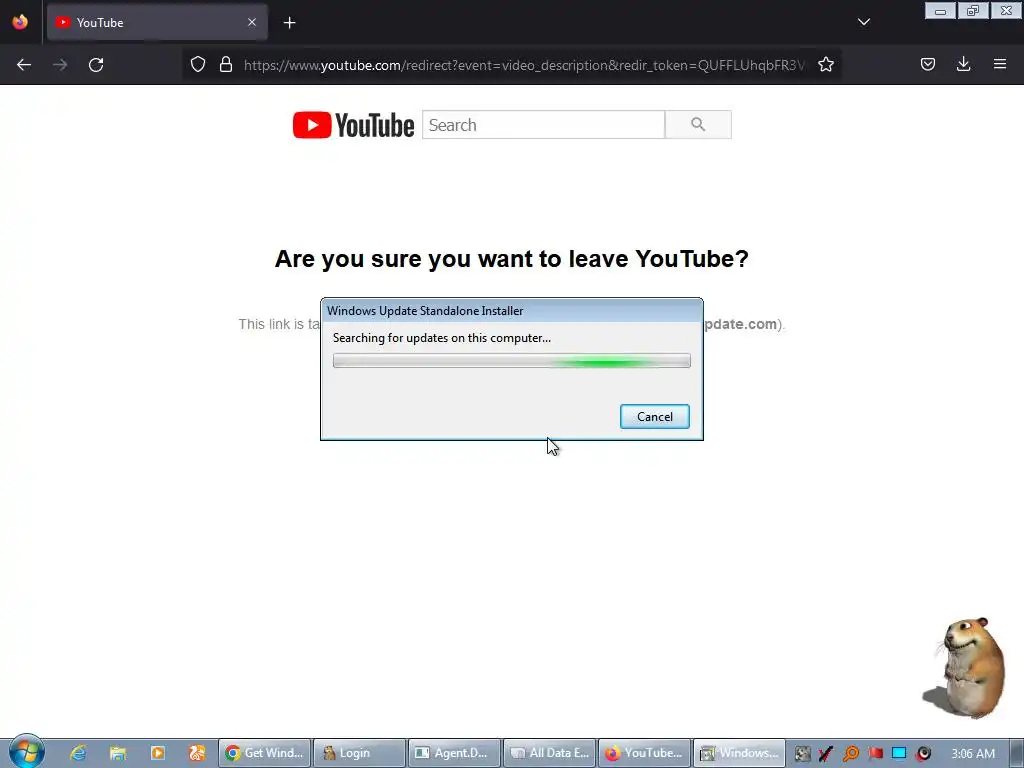
Task: Reload the current page
Action: [x=96, y=65]
